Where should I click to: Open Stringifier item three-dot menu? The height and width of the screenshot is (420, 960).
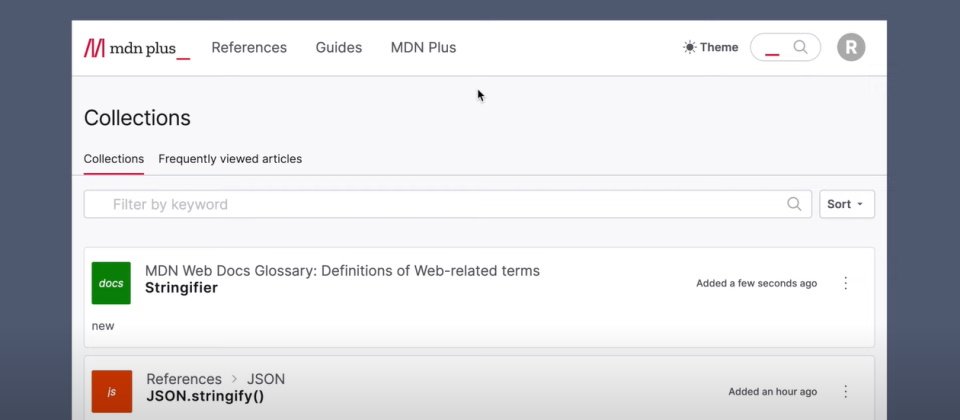pos(846,283)
